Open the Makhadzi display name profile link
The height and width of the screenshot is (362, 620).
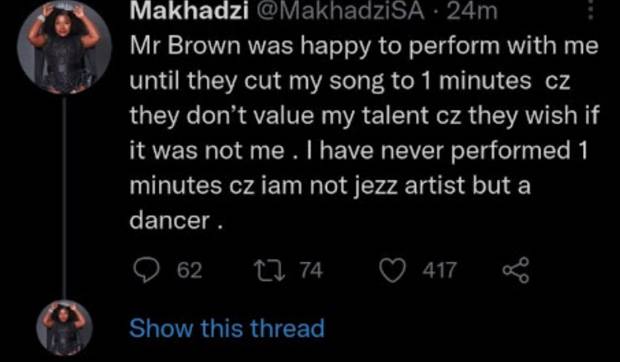pos(189,11)
